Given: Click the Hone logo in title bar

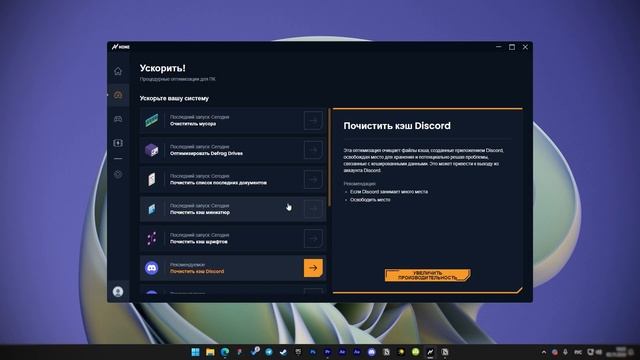Looking at the screenshot, I should [x=121, y=47].
